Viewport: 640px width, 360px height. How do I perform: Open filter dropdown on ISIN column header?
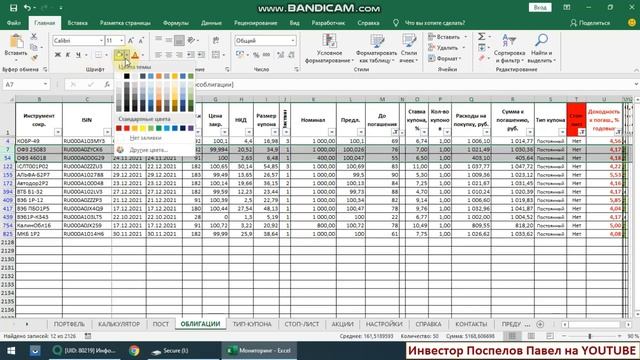107,132
